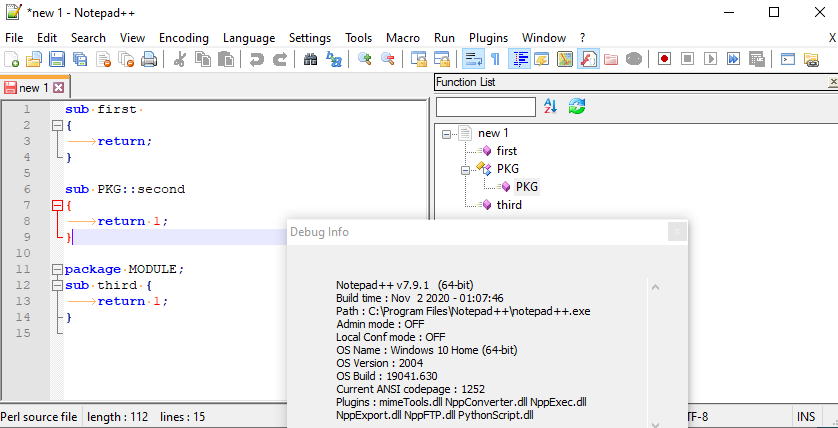Reload the Function List with the refresh icon

(x=577, y=106)
